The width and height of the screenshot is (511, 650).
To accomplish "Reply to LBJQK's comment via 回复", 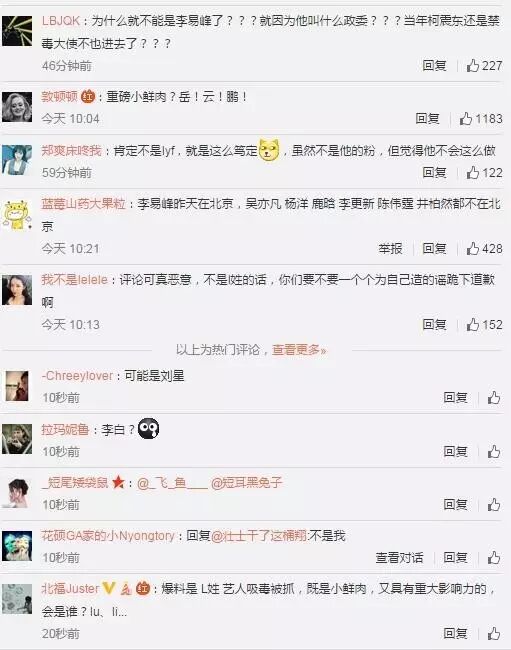I will 434,65.
